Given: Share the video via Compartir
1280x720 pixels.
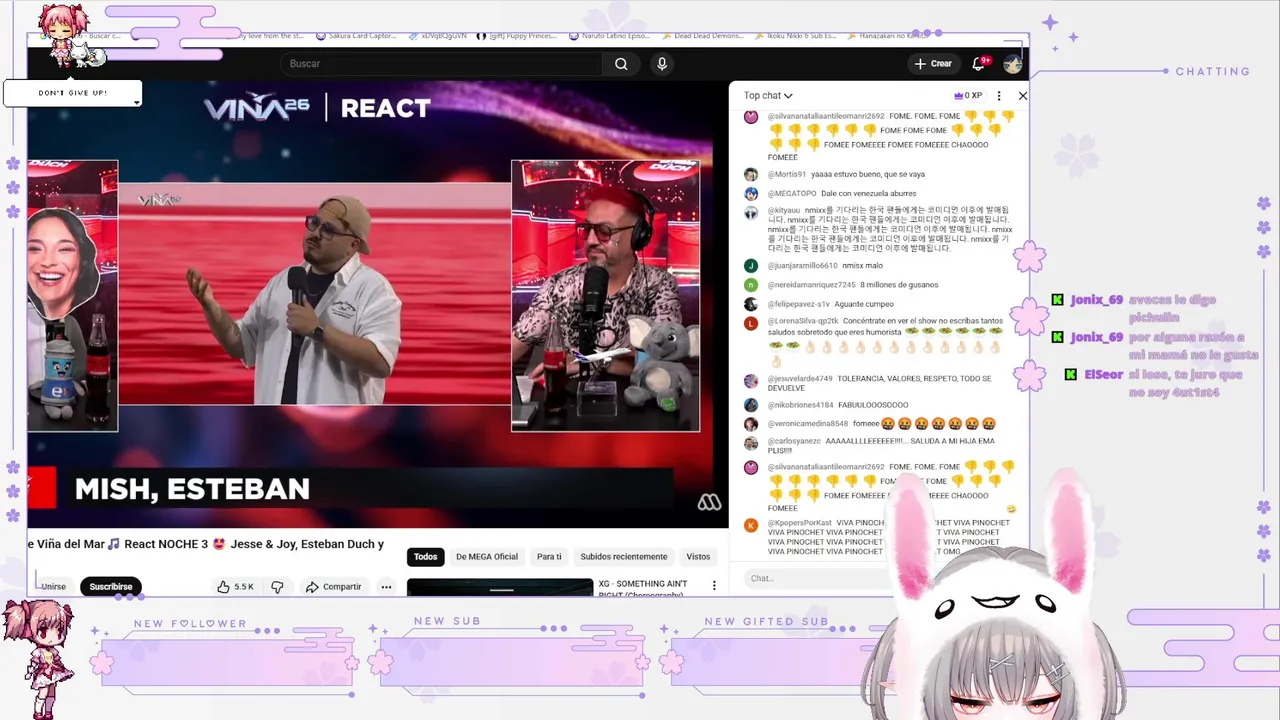Looking at the screenshot, I should (334, 587).
